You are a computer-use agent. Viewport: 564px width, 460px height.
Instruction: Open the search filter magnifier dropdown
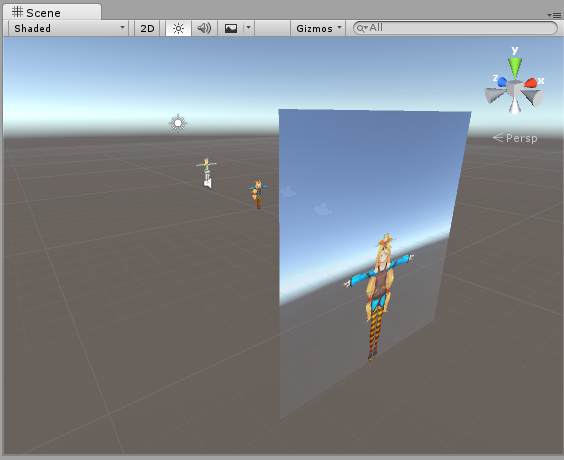pyautogui.click(x=361, y=28)
